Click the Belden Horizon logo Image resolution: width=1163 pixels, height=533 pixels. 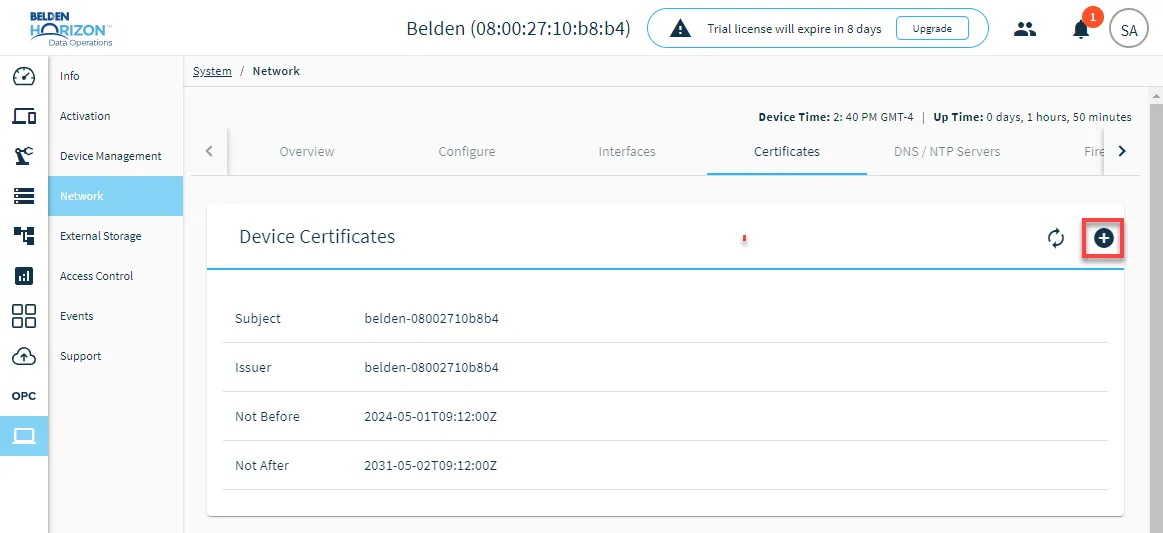71,29
